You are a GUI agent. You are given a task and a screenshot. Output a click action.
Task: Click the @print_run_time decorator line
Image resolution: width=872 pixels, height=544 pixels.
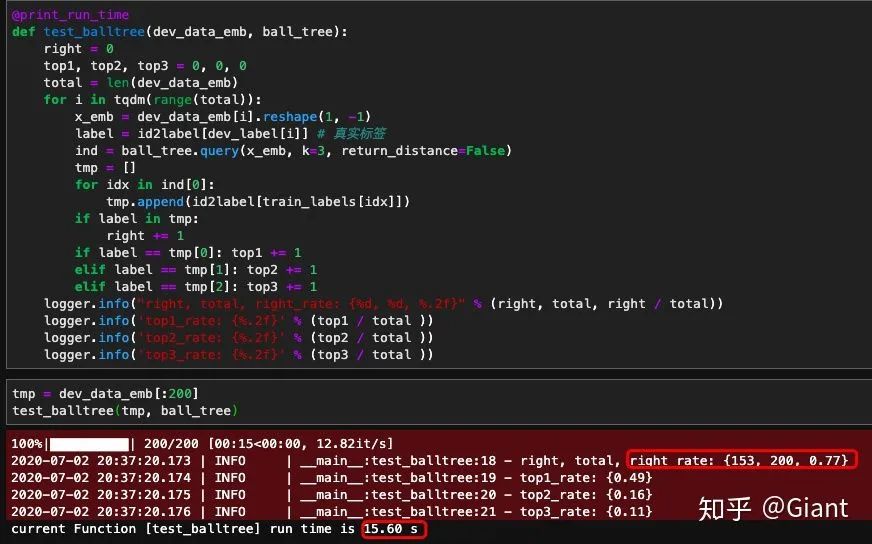point(71,15)
